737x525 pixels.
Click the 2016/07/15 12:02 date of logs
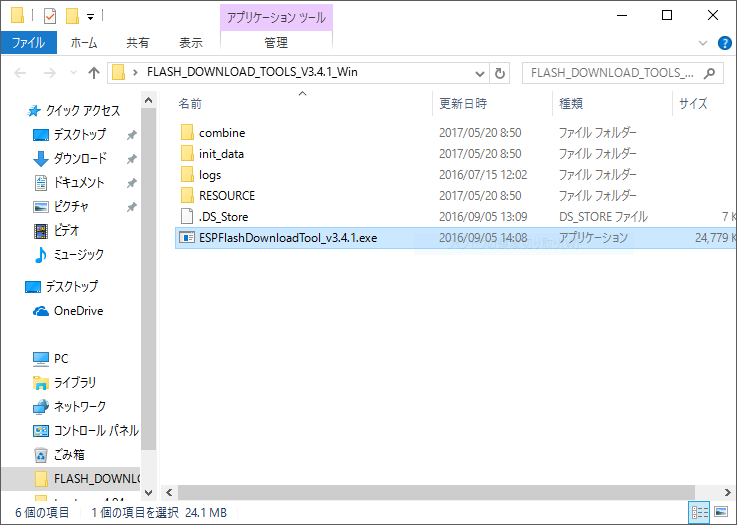[483, 175]
